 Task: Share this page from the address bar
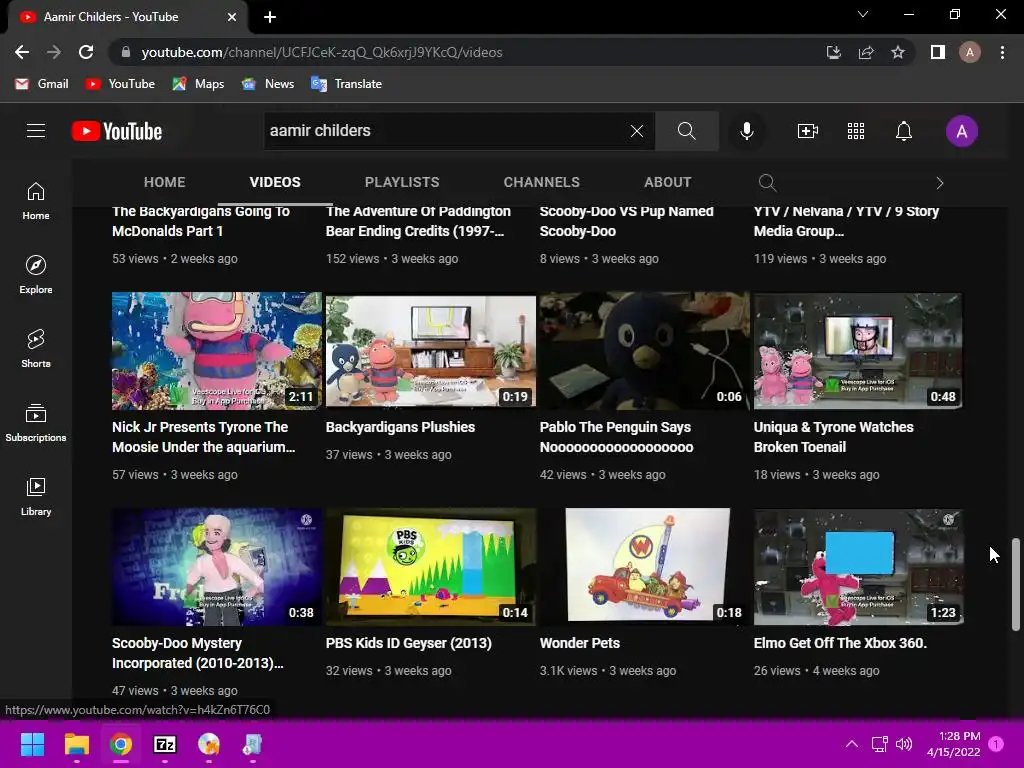[866, 52]
